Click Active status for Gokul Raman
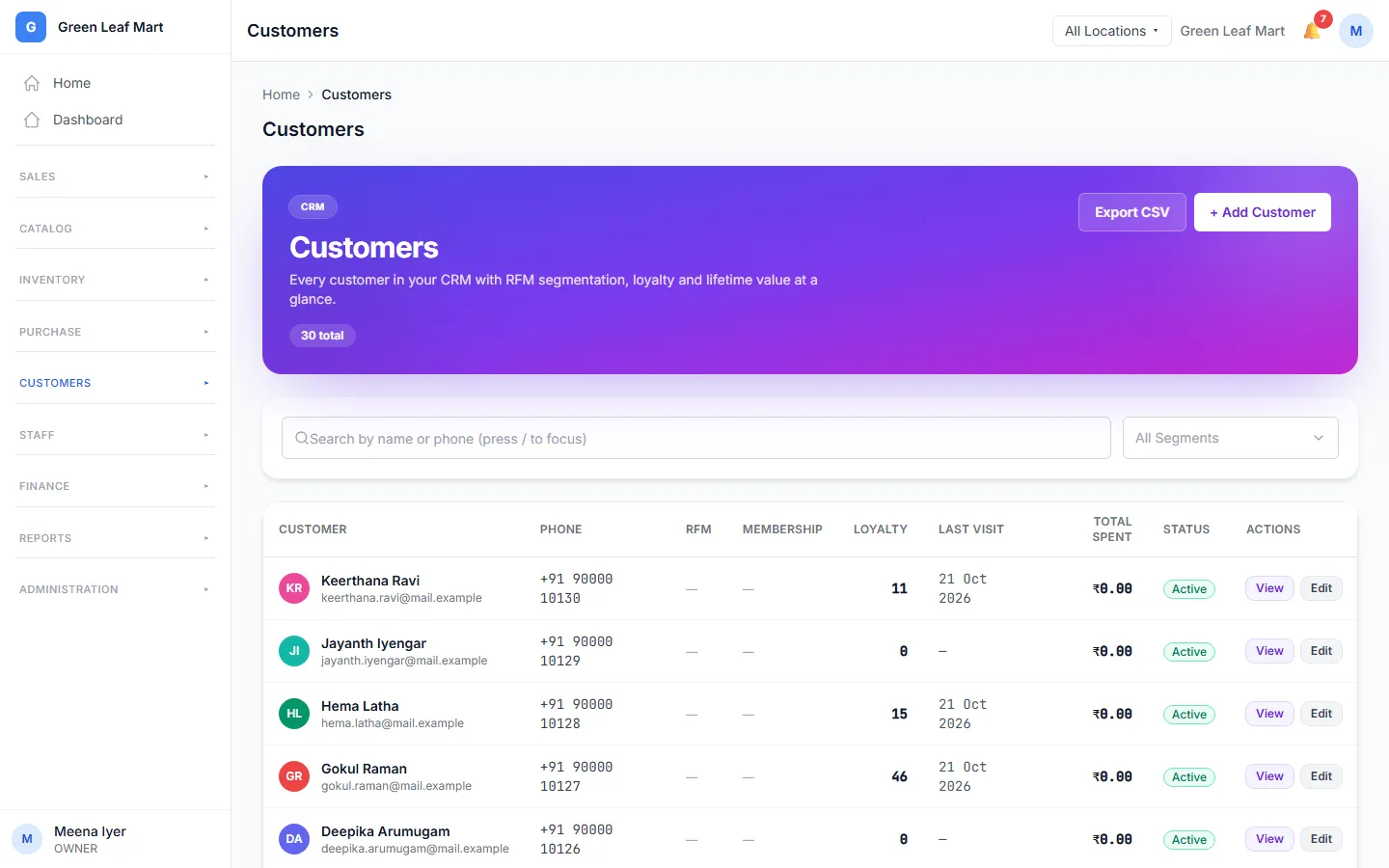The height and width of the screenshot is (868, 1389). point(1188,777)
